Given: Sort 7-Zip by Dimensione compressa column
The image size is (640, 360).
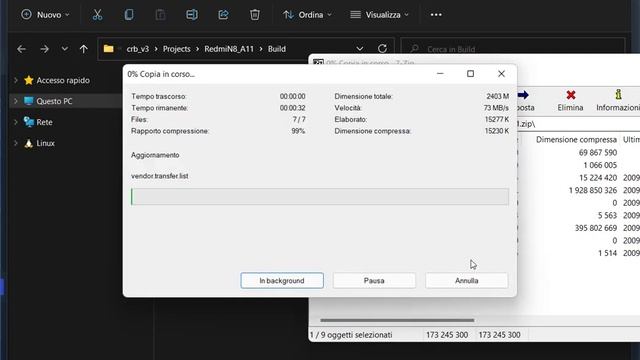Looking at the screenshot, I should tap(576, 140).
